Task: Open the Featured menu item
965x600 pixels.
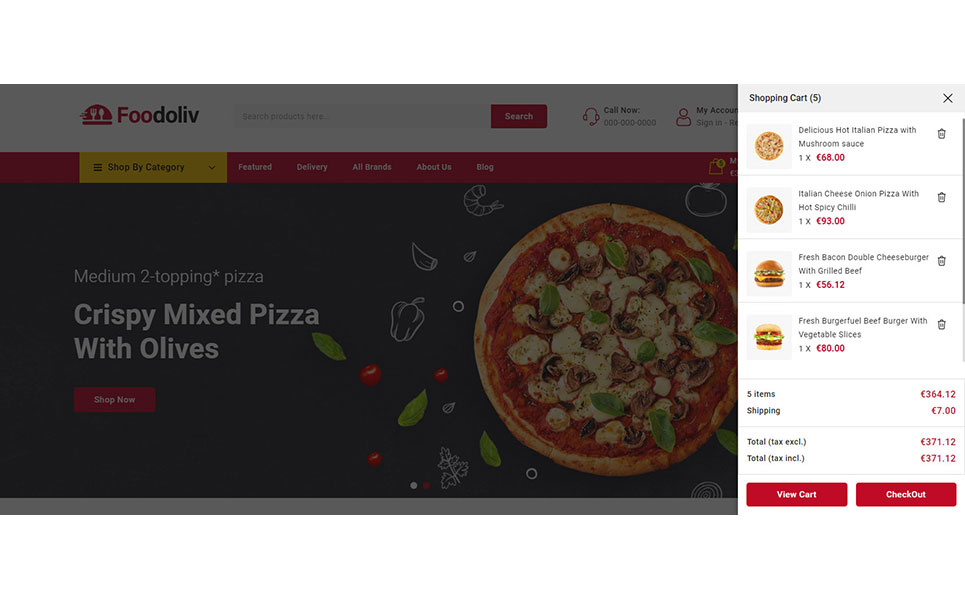Action: [255, 167]
